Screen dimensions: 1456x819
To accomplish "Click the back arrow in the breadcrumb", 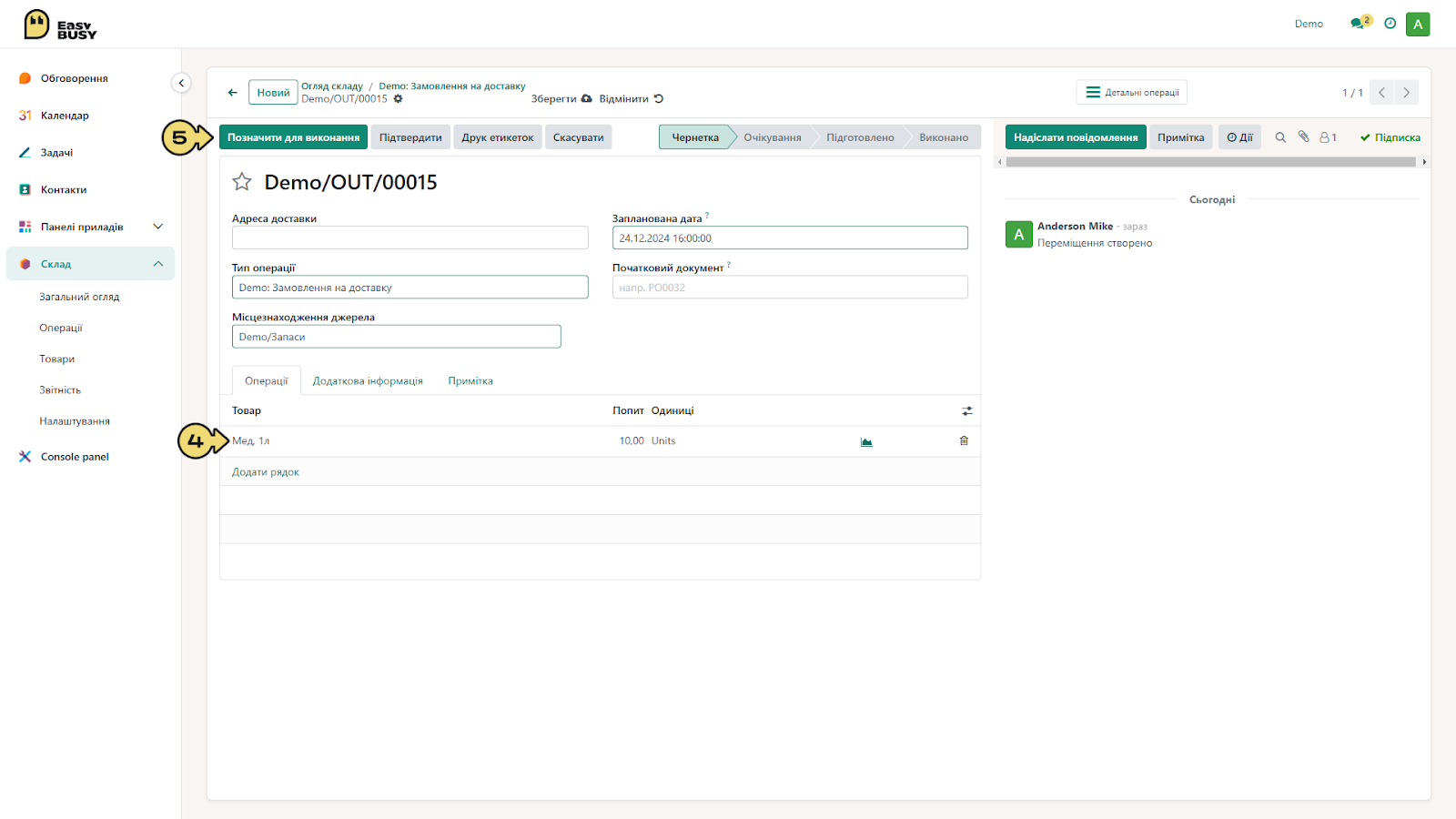I will [233, 92].
